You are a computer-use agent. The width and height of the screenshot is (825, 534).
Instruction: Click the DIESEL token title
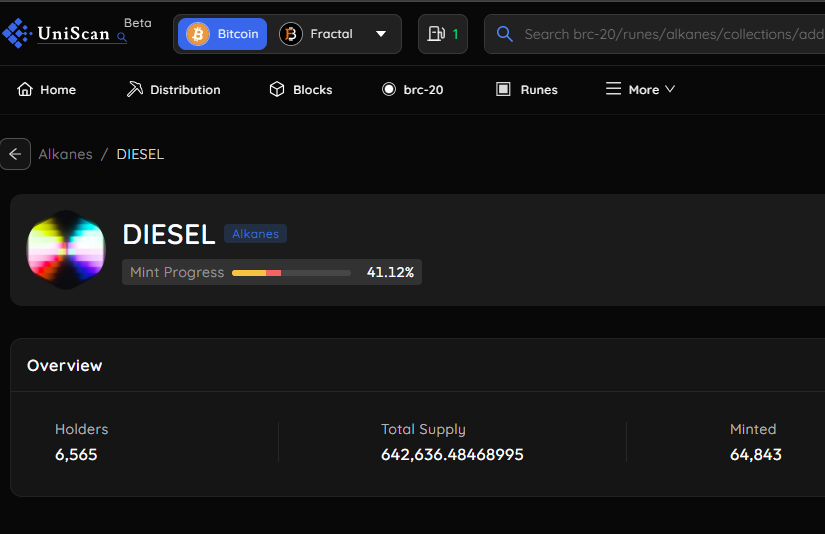(169, 234)
